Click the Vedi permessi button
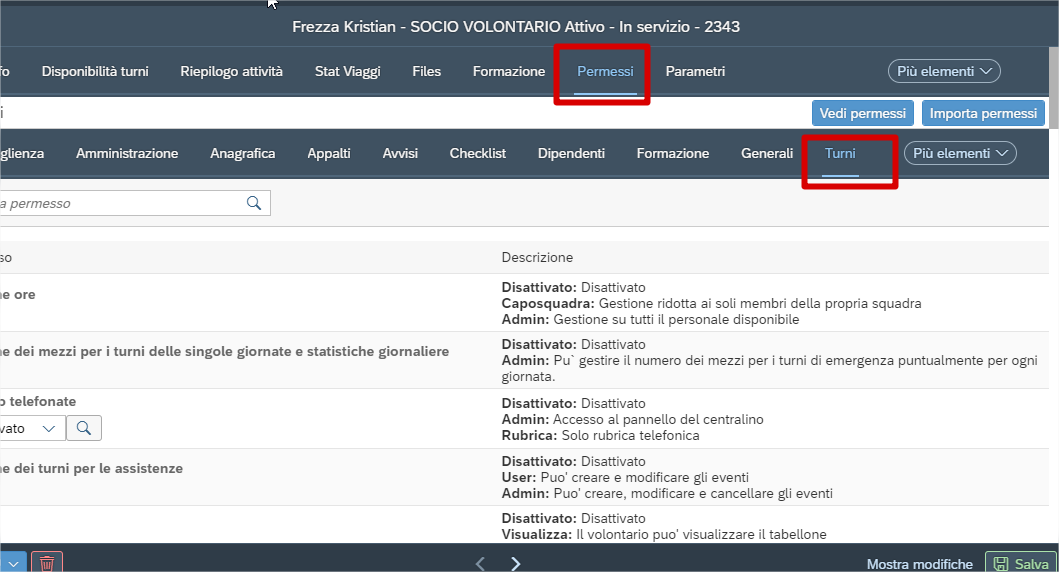The width and height of the screenshot is (1059, 572). click(862, 113)
